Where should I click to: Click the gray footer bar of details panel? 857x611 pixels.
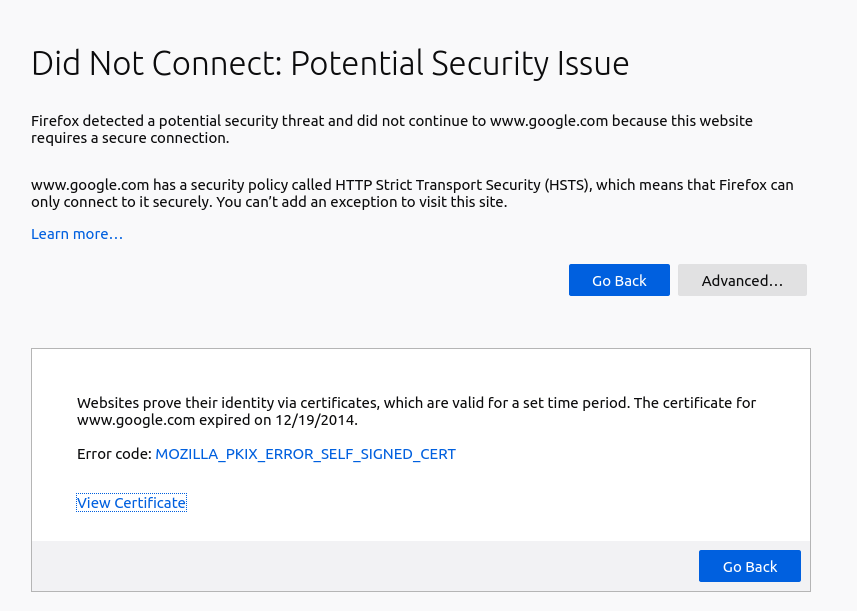pos(360,566)
